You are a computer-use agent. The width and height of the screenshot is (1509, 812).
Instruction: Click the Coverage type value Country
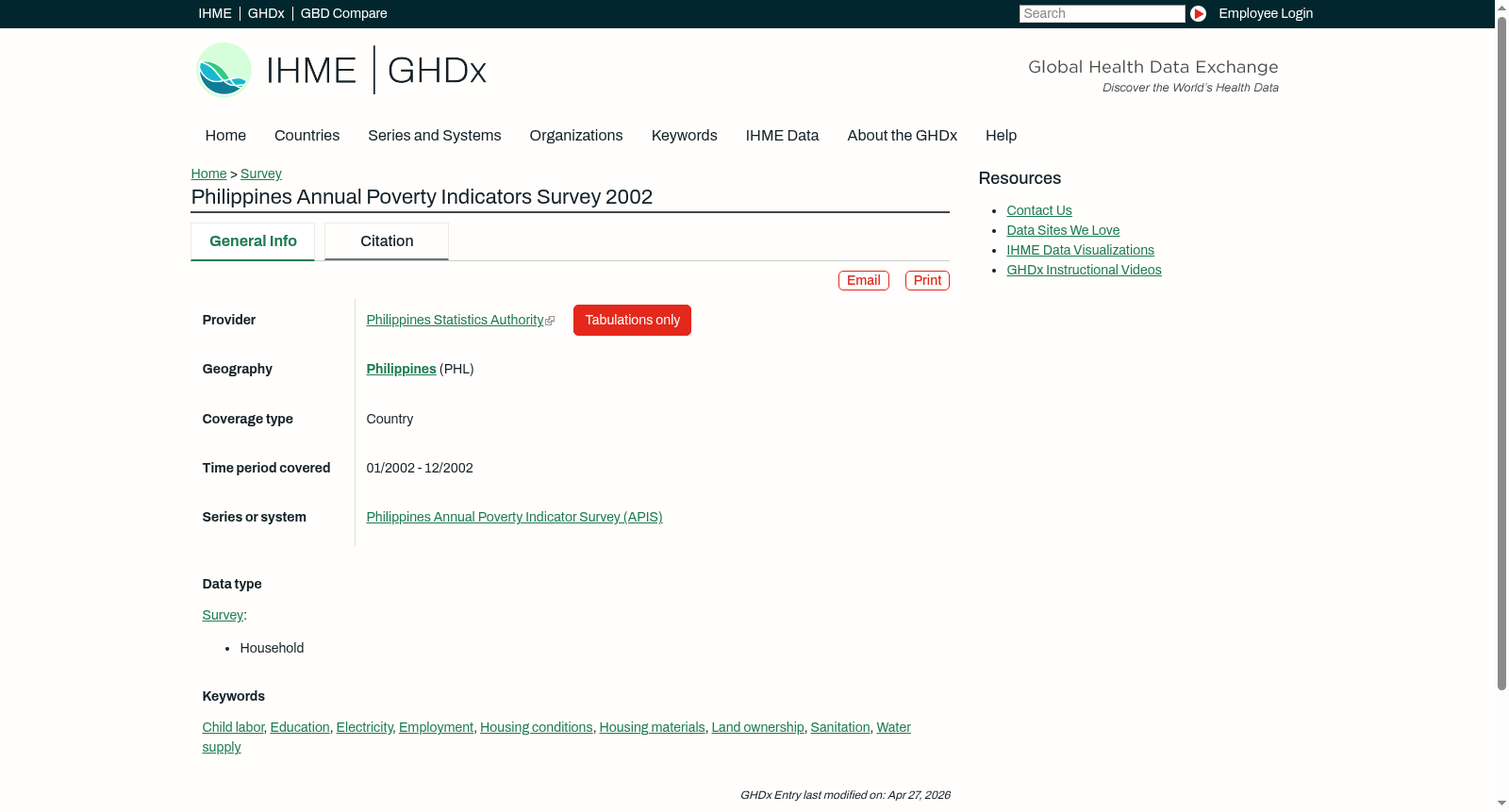coord(390,419)
